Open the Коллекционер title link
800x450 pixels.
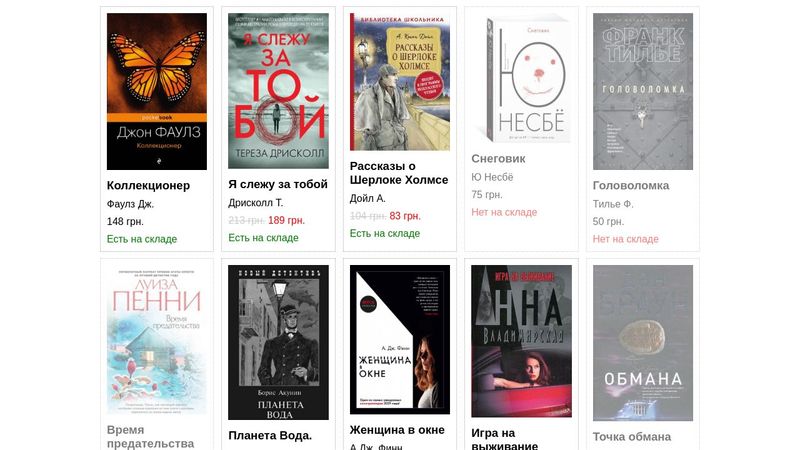click(x=148, y=186)
